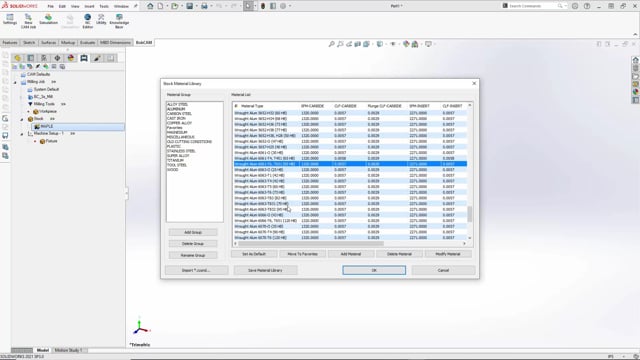
Task: Click the Rebuild traffic light icon
Action: coord(263,6)
